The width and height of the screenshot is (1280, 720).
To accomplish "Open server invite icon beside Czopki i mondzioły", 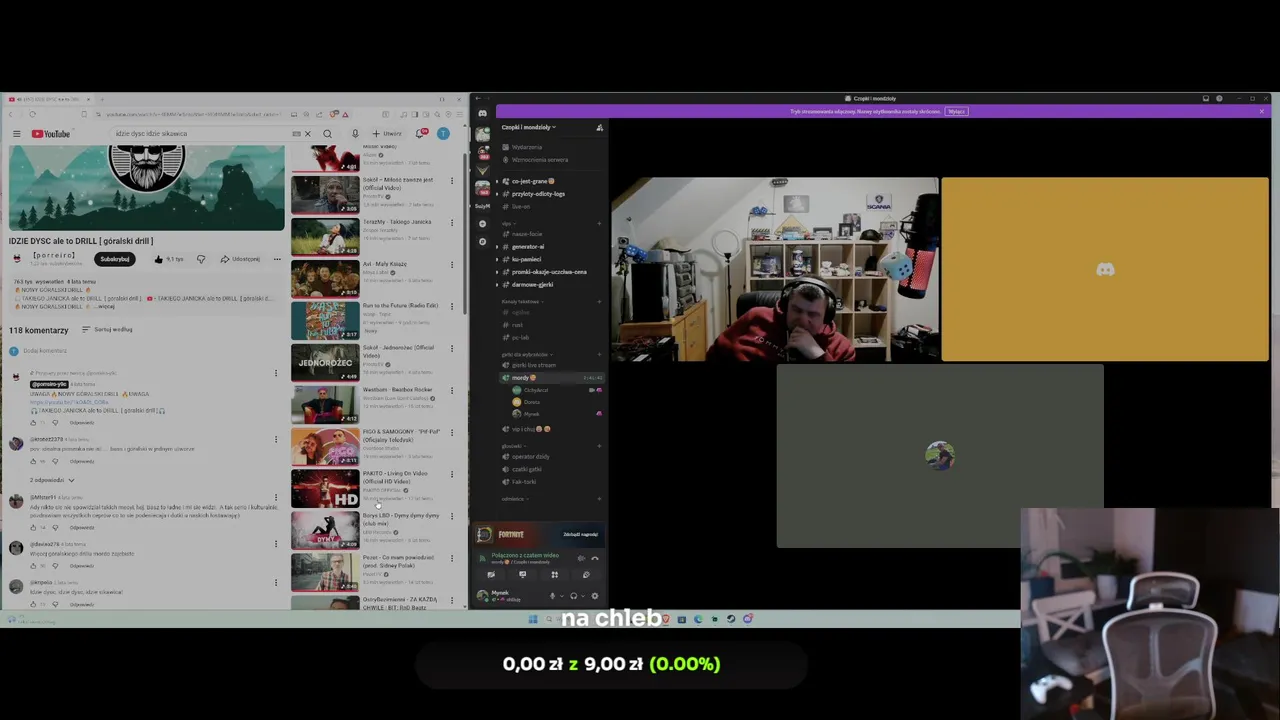I will [x=600, y=127].
